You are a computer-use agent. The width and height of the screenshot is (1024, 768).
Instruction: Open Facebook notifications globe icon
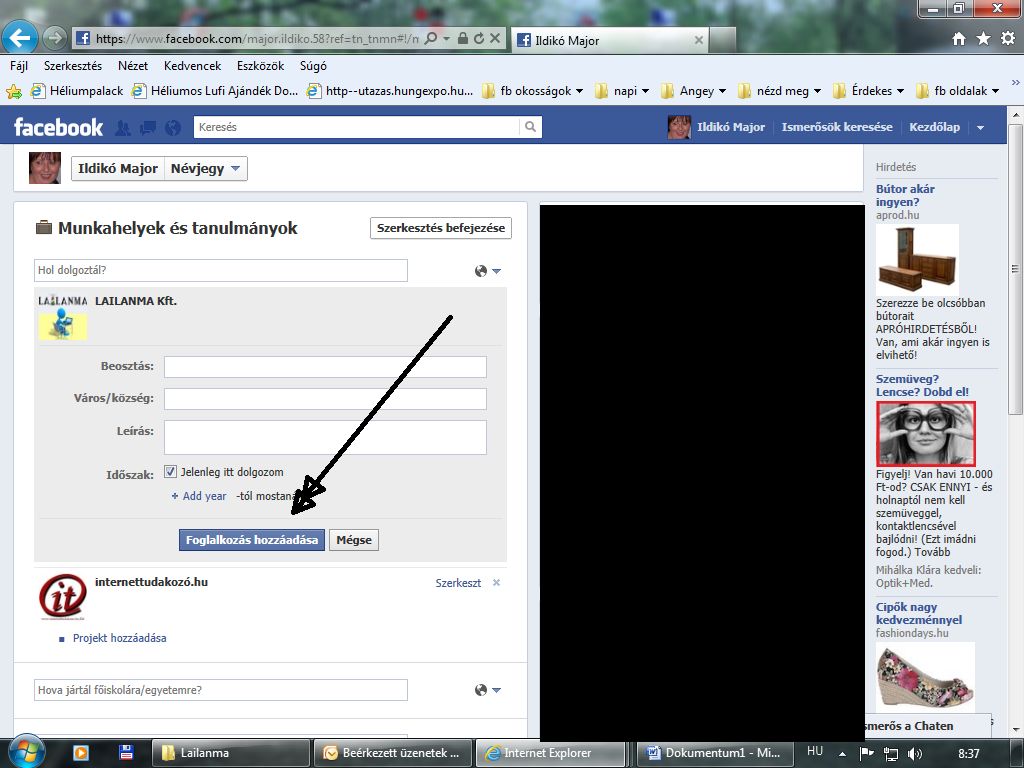pos(172,127)
